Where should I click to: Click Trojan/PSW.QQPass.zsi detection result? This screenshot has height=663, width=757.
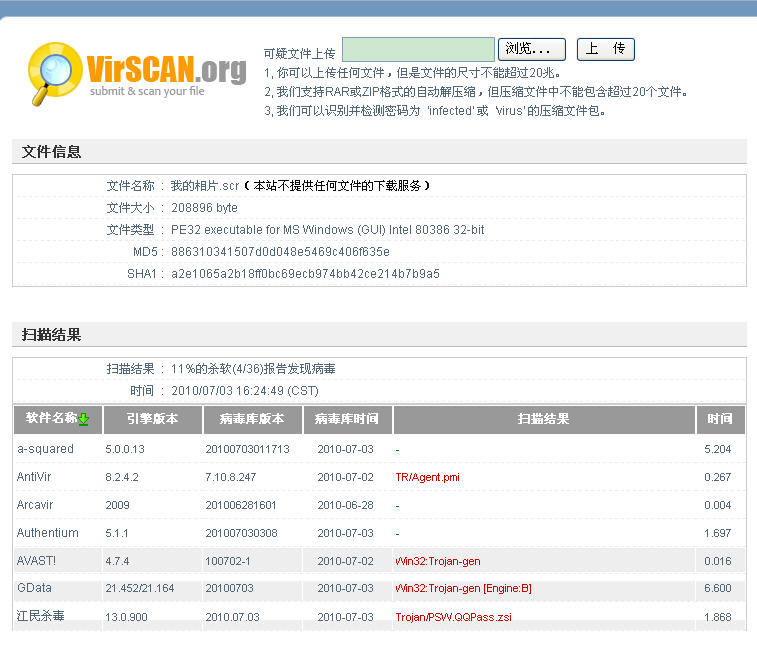coord(453,617)
